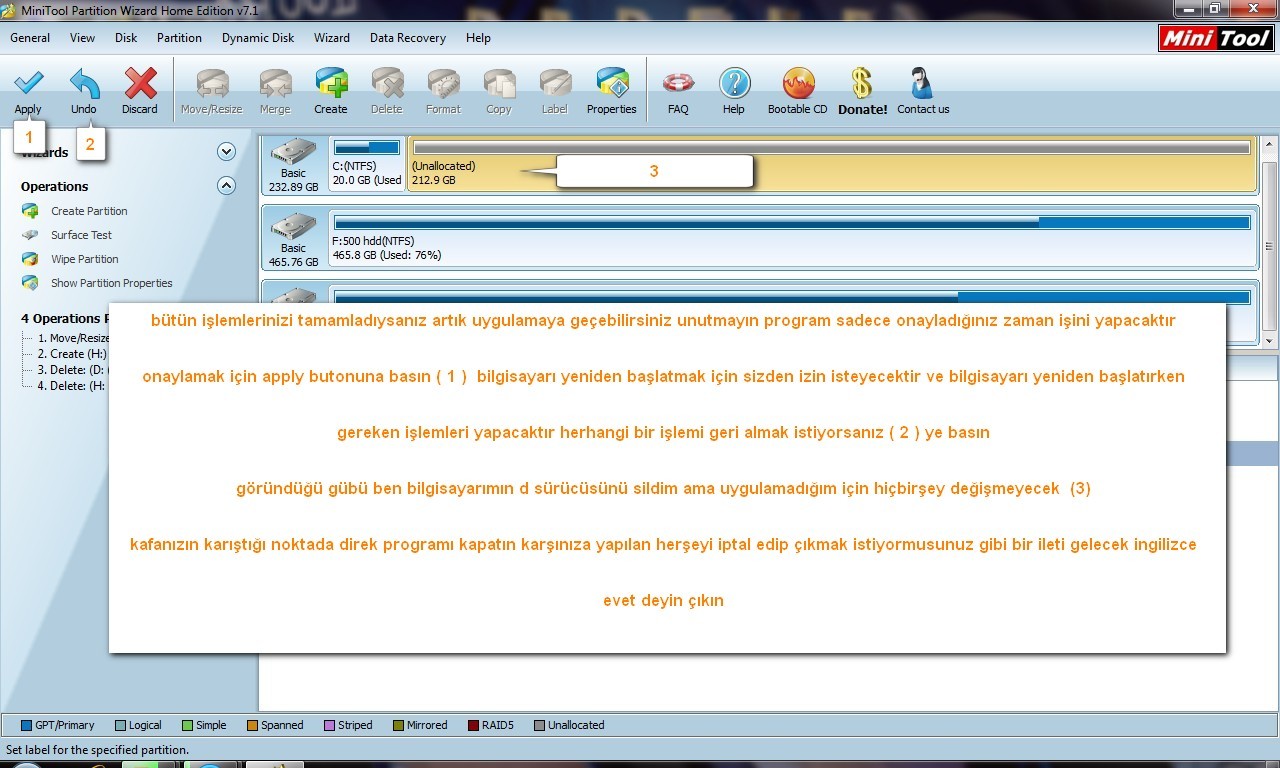1280x768 pixels.
Task: Open the General menu
Action: click(x=30, y=38)
